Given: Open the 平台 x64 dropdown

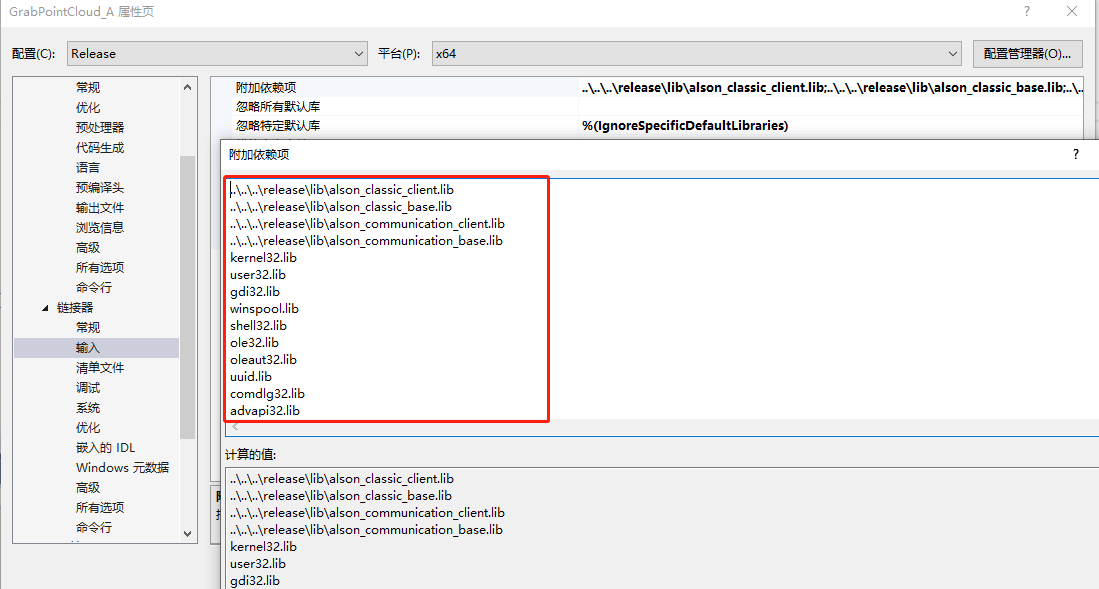Looking at the screenshot, I should pyautogui.click(x=953, y=54).
